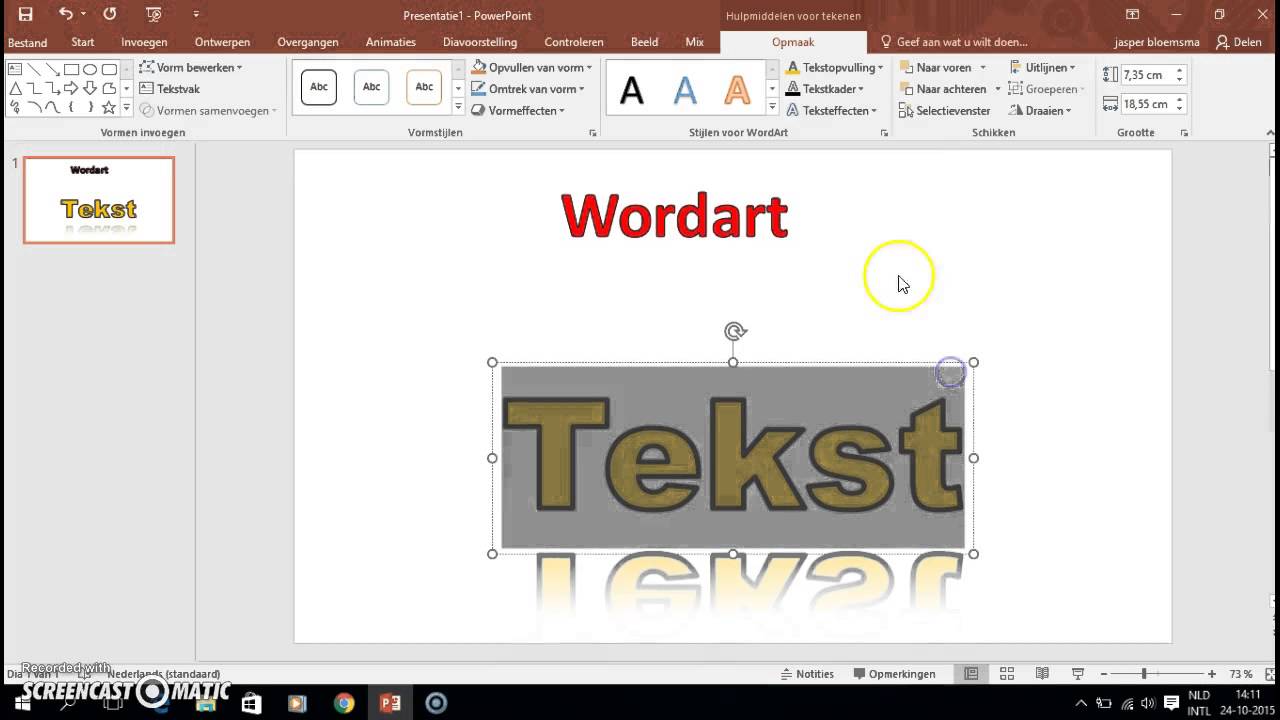Viewport: 1280px width, 720px height.
Task: Open the quick access toolbar customize arrow
Action: tap(196, 14)
